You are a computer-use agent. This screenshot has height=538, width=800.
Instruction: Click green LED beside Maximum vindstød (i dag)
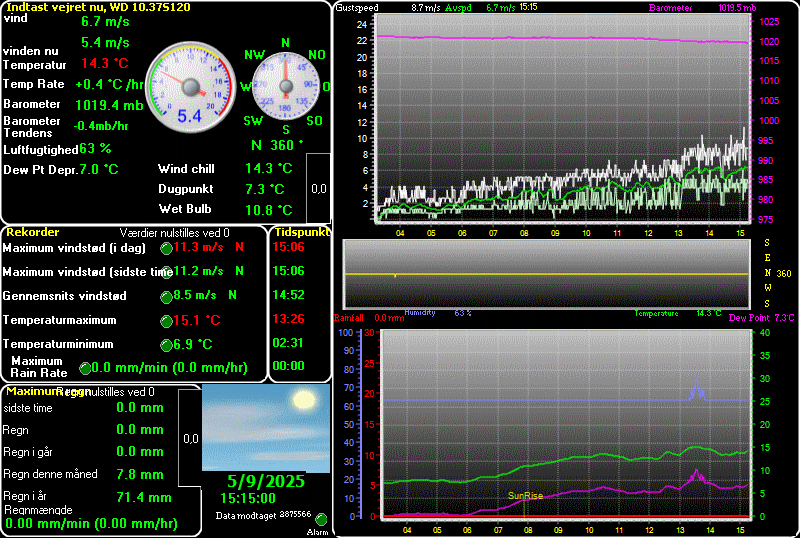(x=166, y=249)
